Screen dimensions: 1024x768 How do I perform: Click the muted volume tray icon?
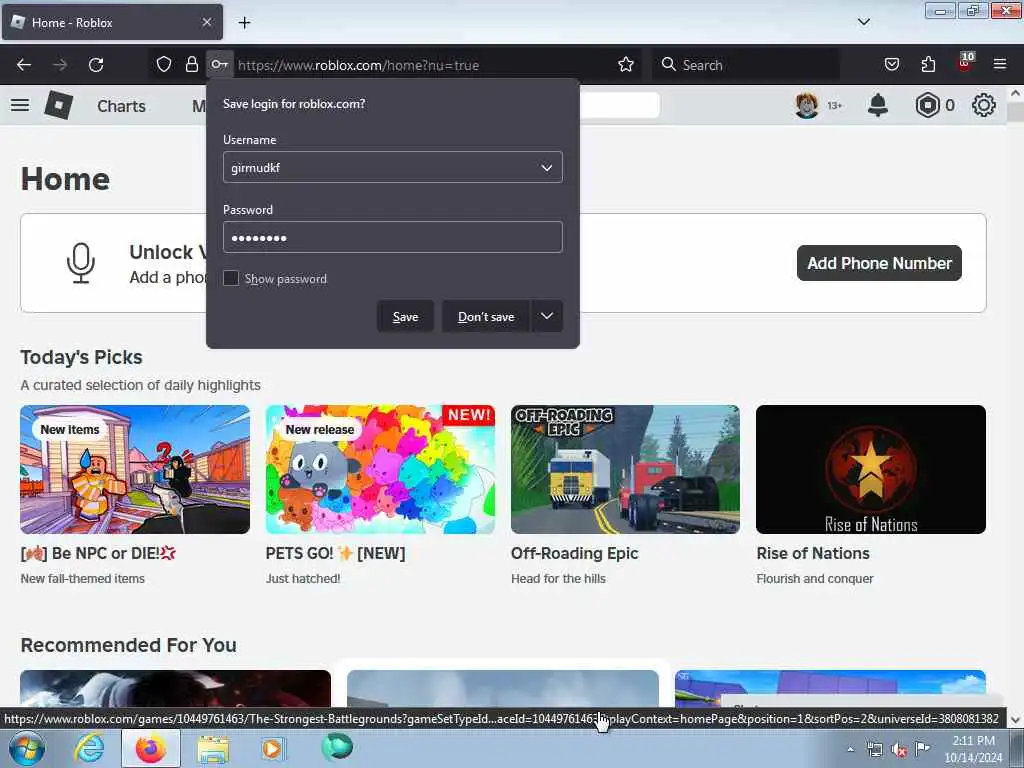pos(899,749)
